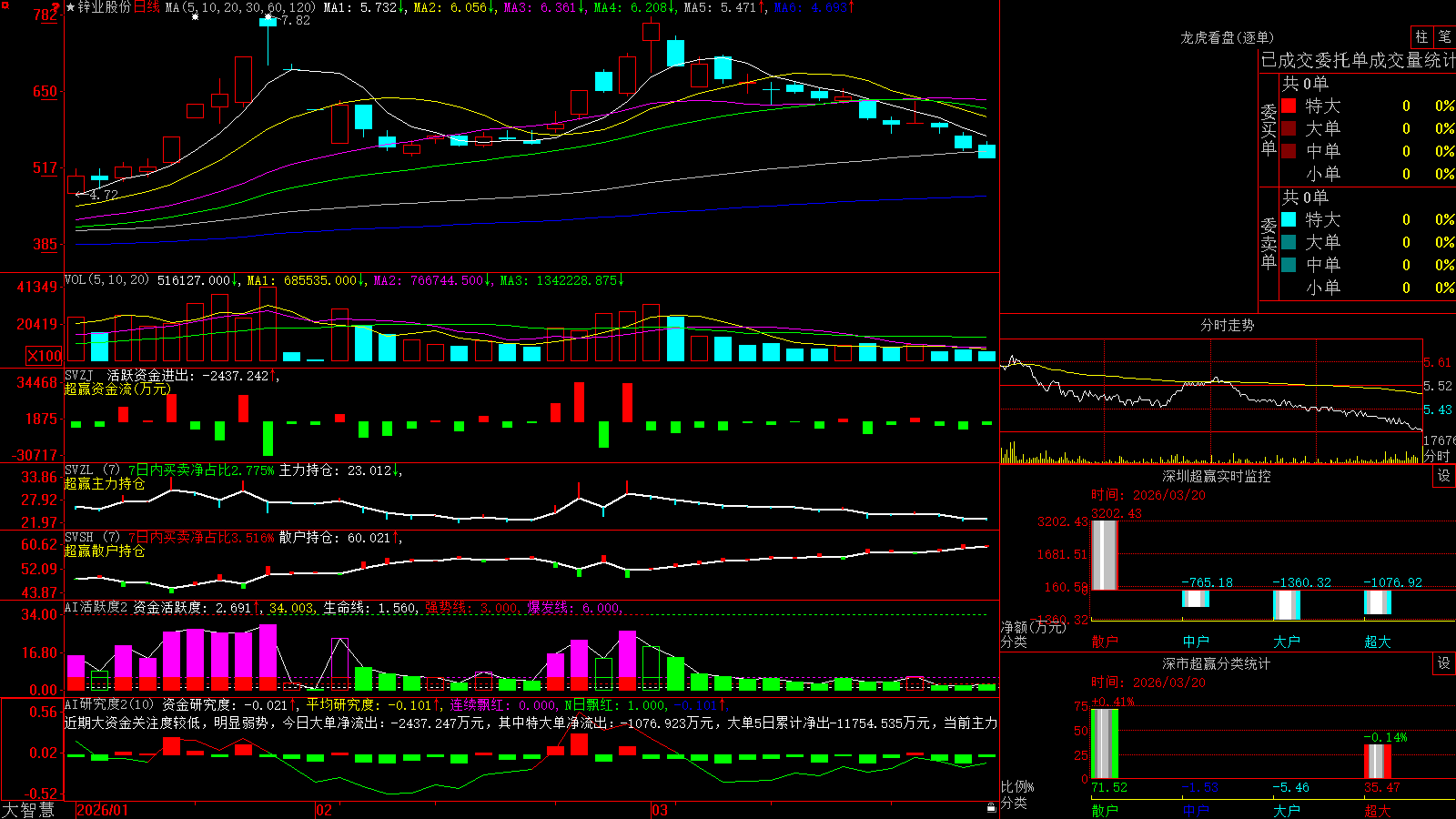The height and width of the screenshot is (819, 1456).
Task: Click the red 特大 buy-order swatch
Action: coord(1289,106)
